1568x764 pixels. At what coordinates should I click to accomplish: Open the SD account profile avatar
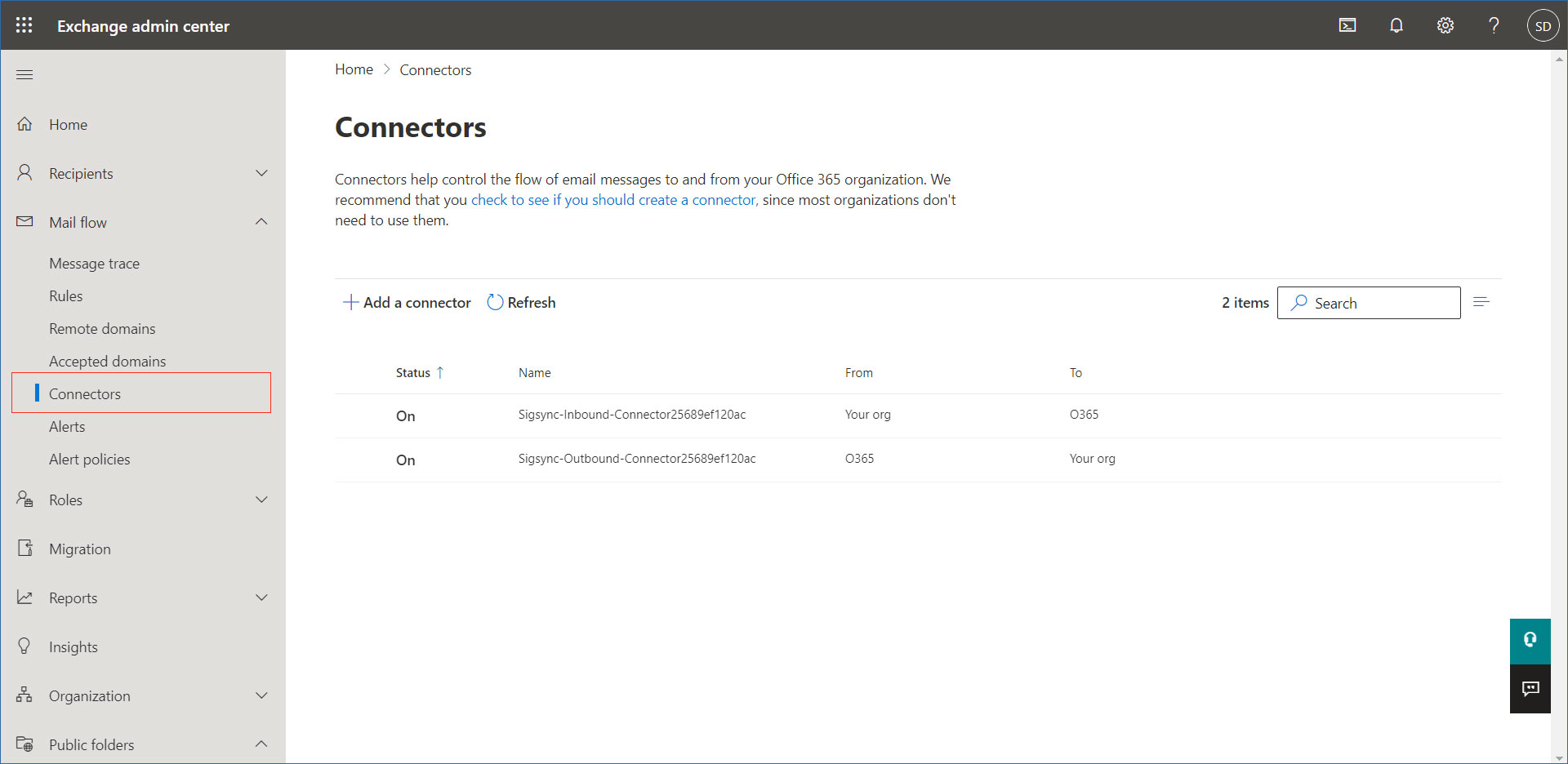coord(1543,26)
